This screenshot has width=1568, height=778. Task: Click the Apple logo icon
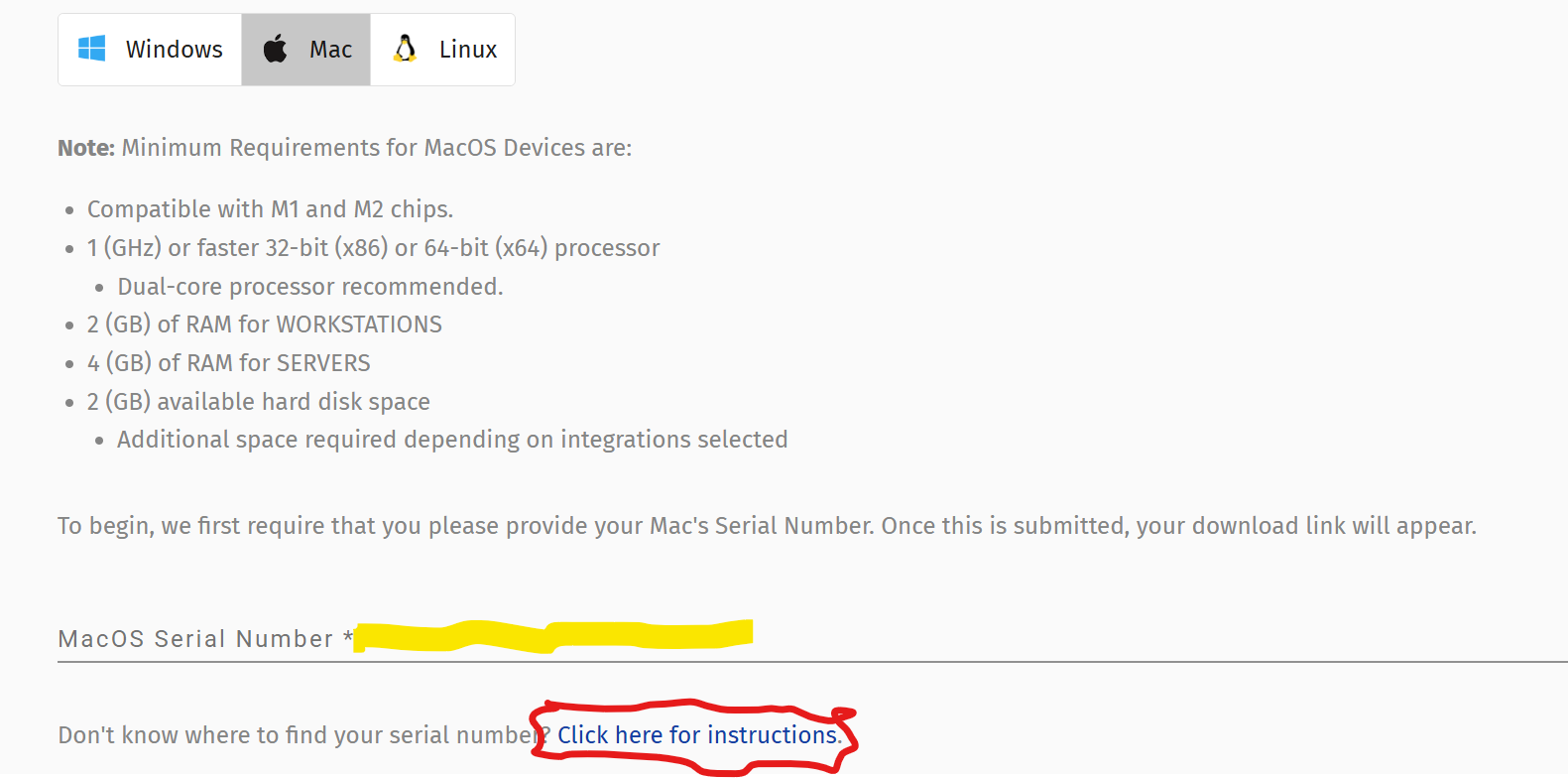coord(275,49)
